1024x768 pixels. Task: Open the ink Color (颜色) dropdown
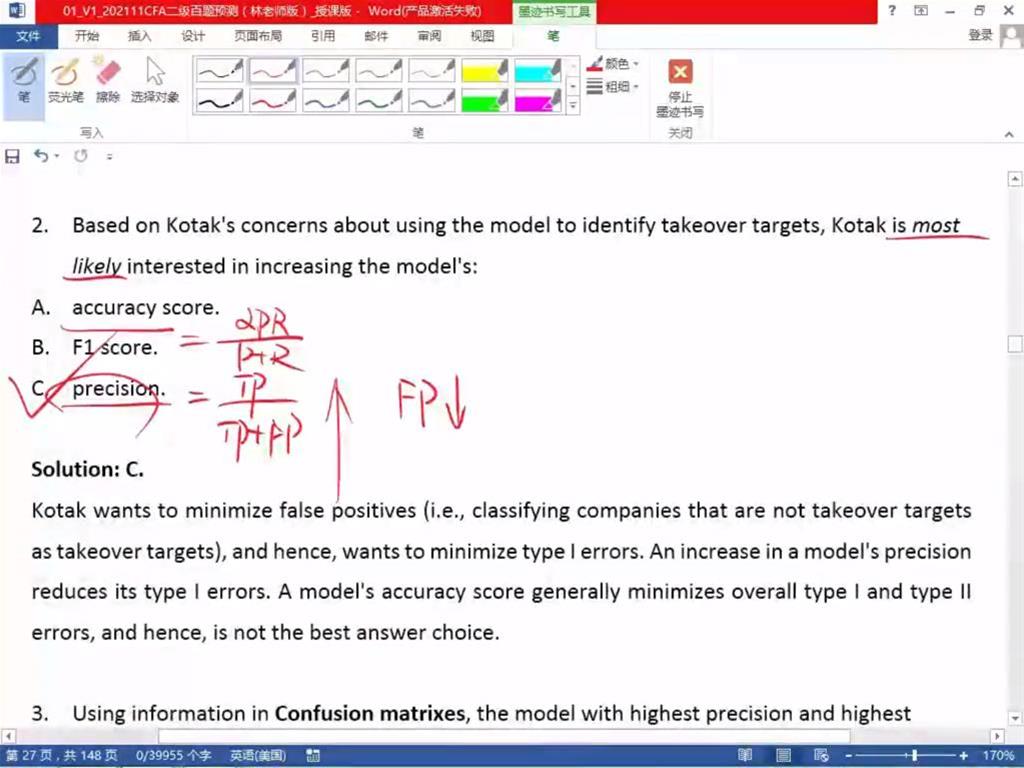(613, 64)
